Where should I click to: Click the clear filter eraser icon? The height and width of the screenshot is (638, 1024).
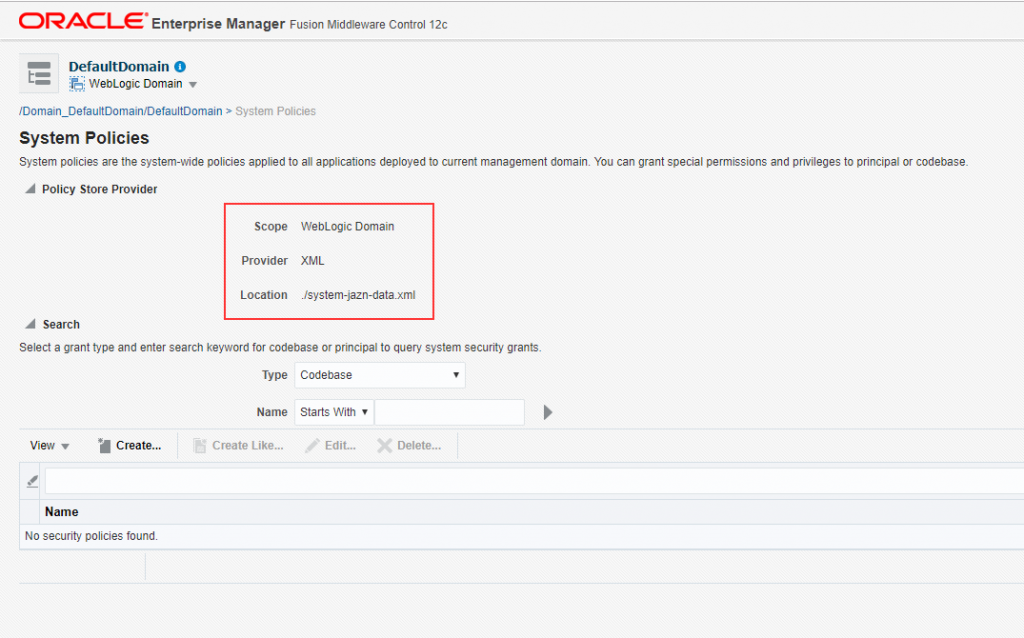32,481
